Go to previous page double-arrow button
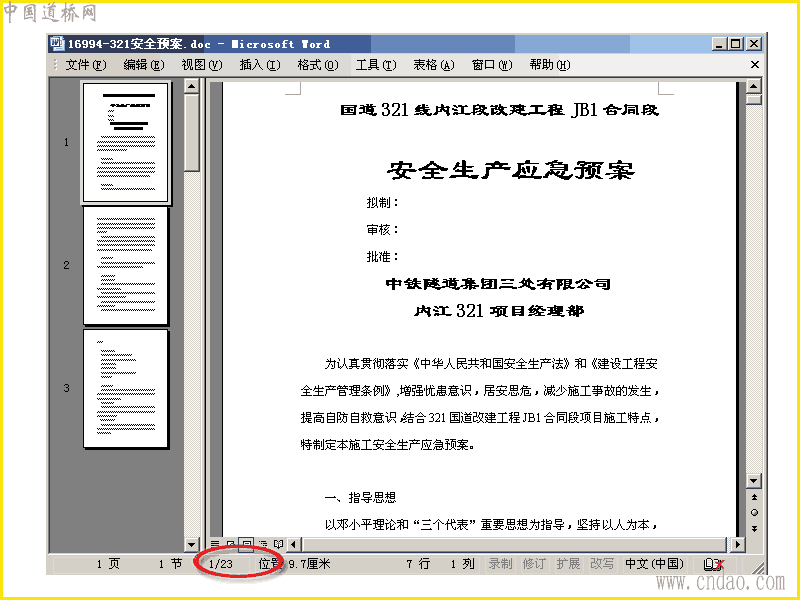This screenshot has height=600, width=800. (754, 497)
